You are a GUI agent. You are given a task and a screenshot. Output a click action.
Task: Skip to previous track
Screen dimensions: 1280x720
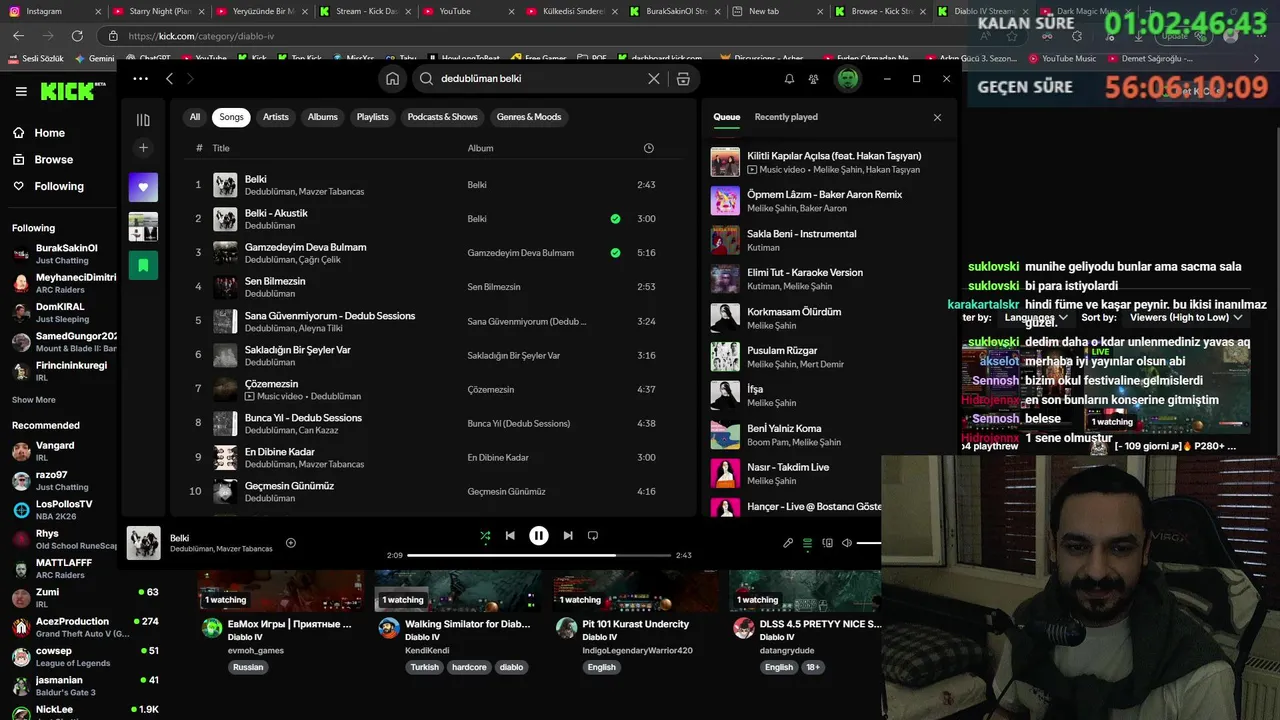510,535
